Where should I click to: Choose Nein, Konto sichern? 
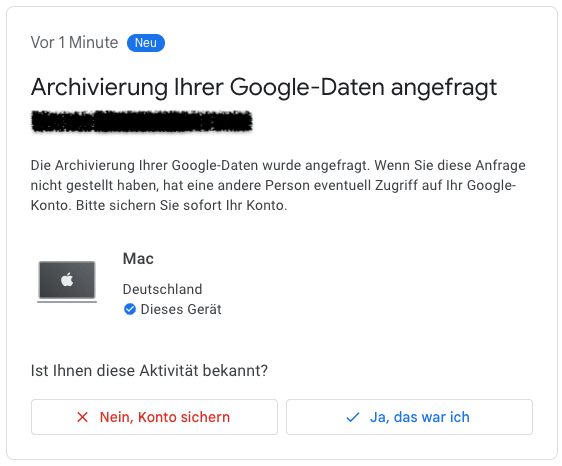click(x=154, y=417)
